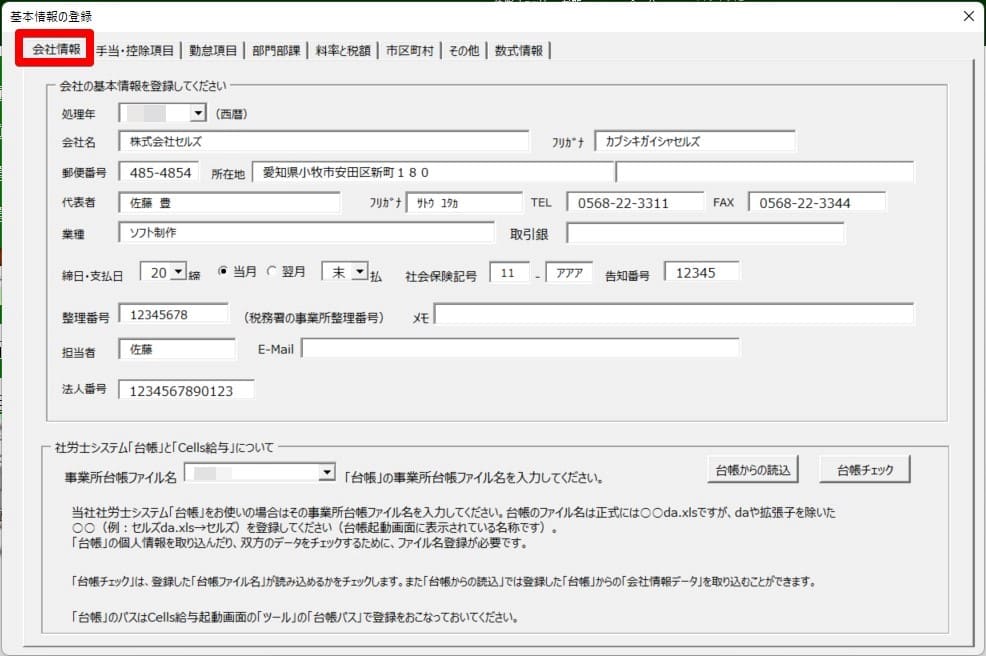Switch to the 手当・控除項目 tab

point(135,51)
